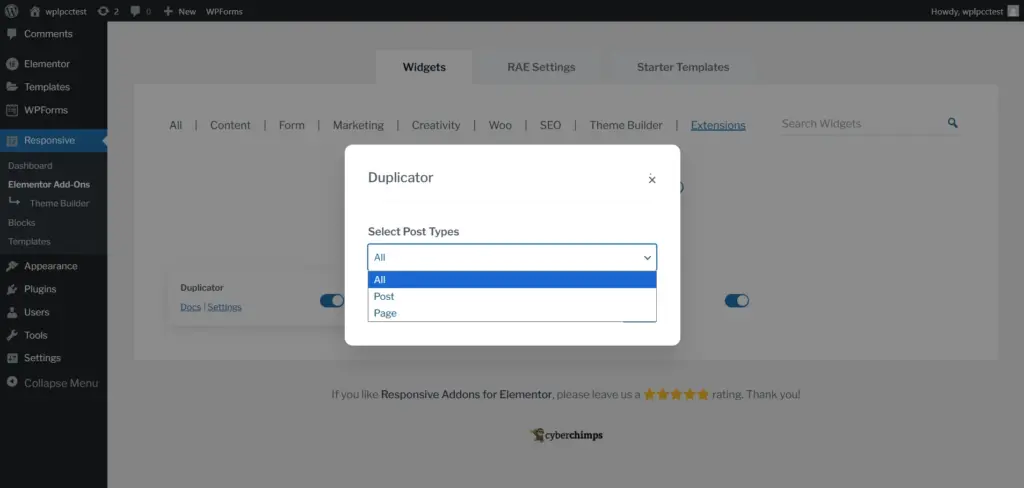Open the Dashboard submenu item

click(x=30, y=166)
